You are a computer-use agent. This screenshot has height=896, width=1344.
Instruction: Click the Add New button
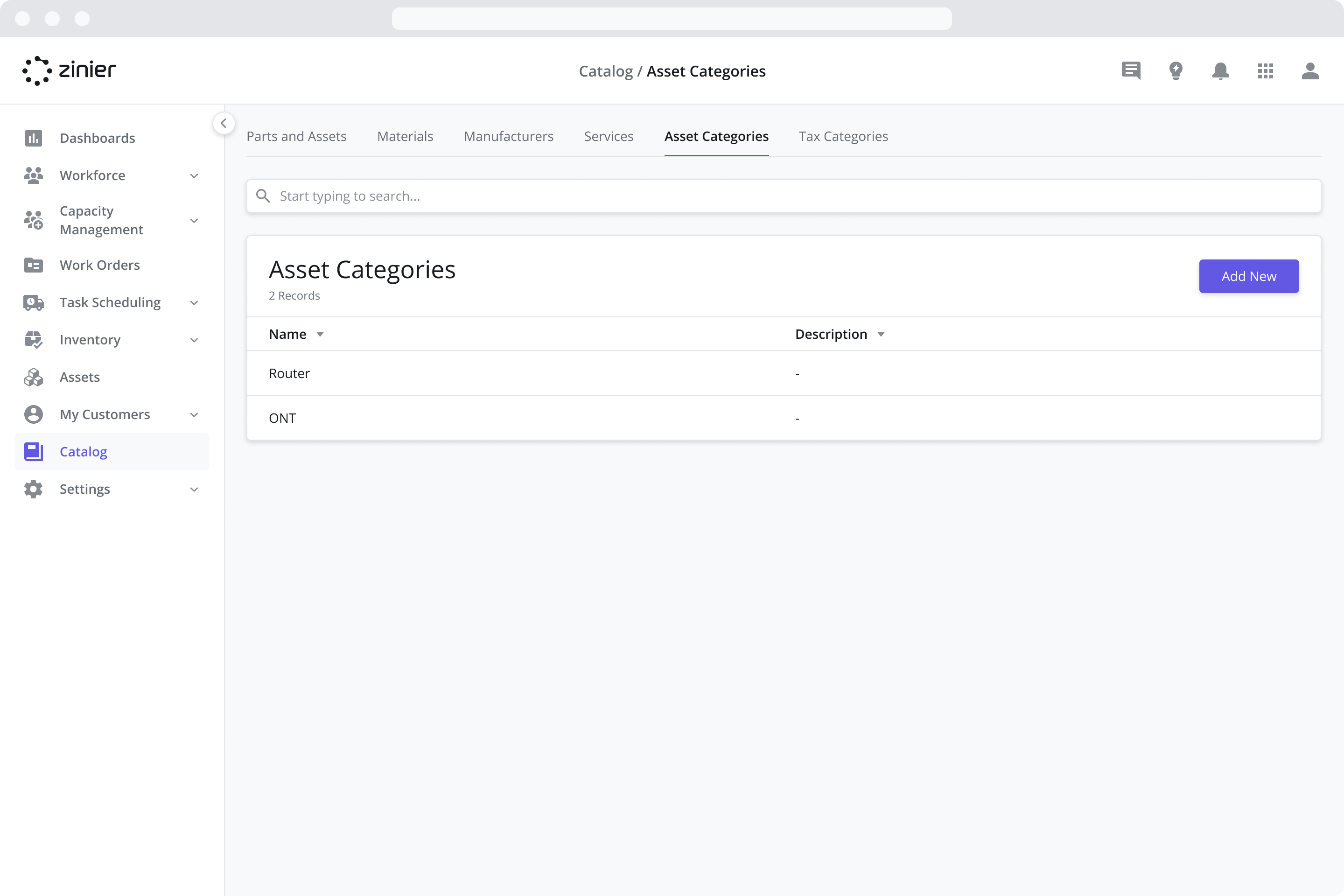coord(1249,276)
